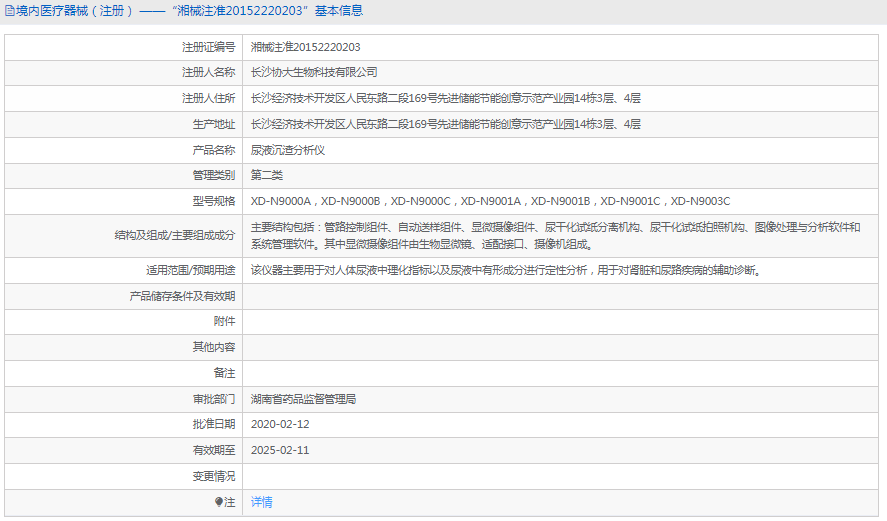This screenshot has width=887, height=521.
Task: Click management class value 第二类
Action: 266,175
